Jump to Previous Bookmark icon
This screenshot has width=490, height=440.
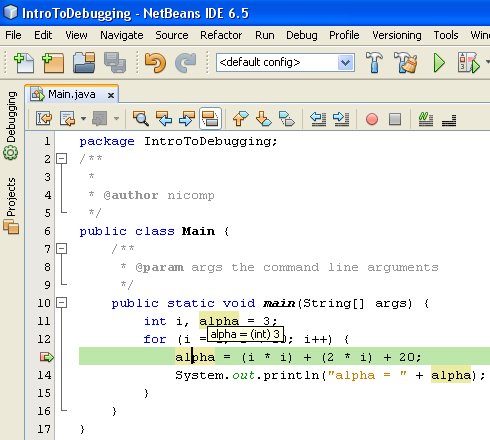(x=241, y=119)
